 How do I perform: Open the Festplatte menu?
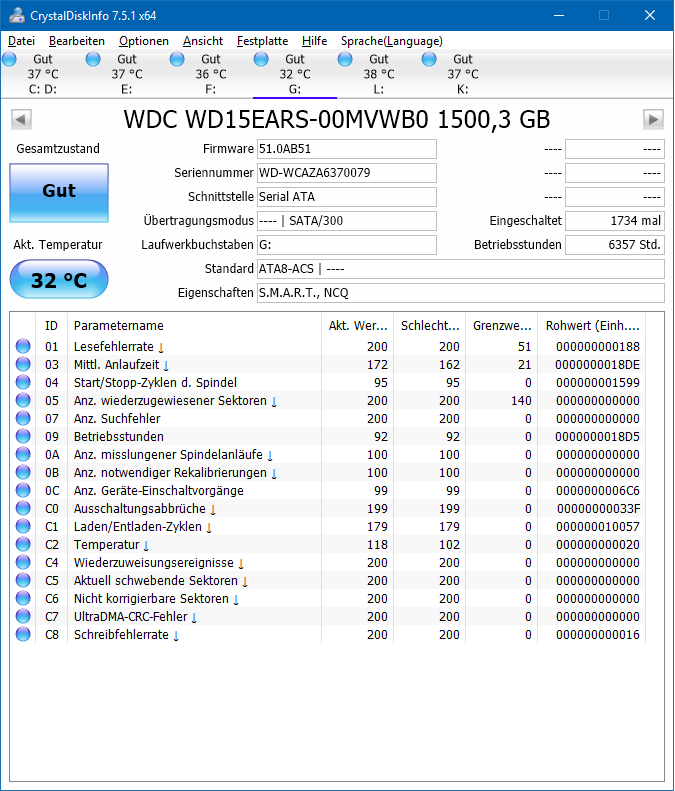coord(262,41)
